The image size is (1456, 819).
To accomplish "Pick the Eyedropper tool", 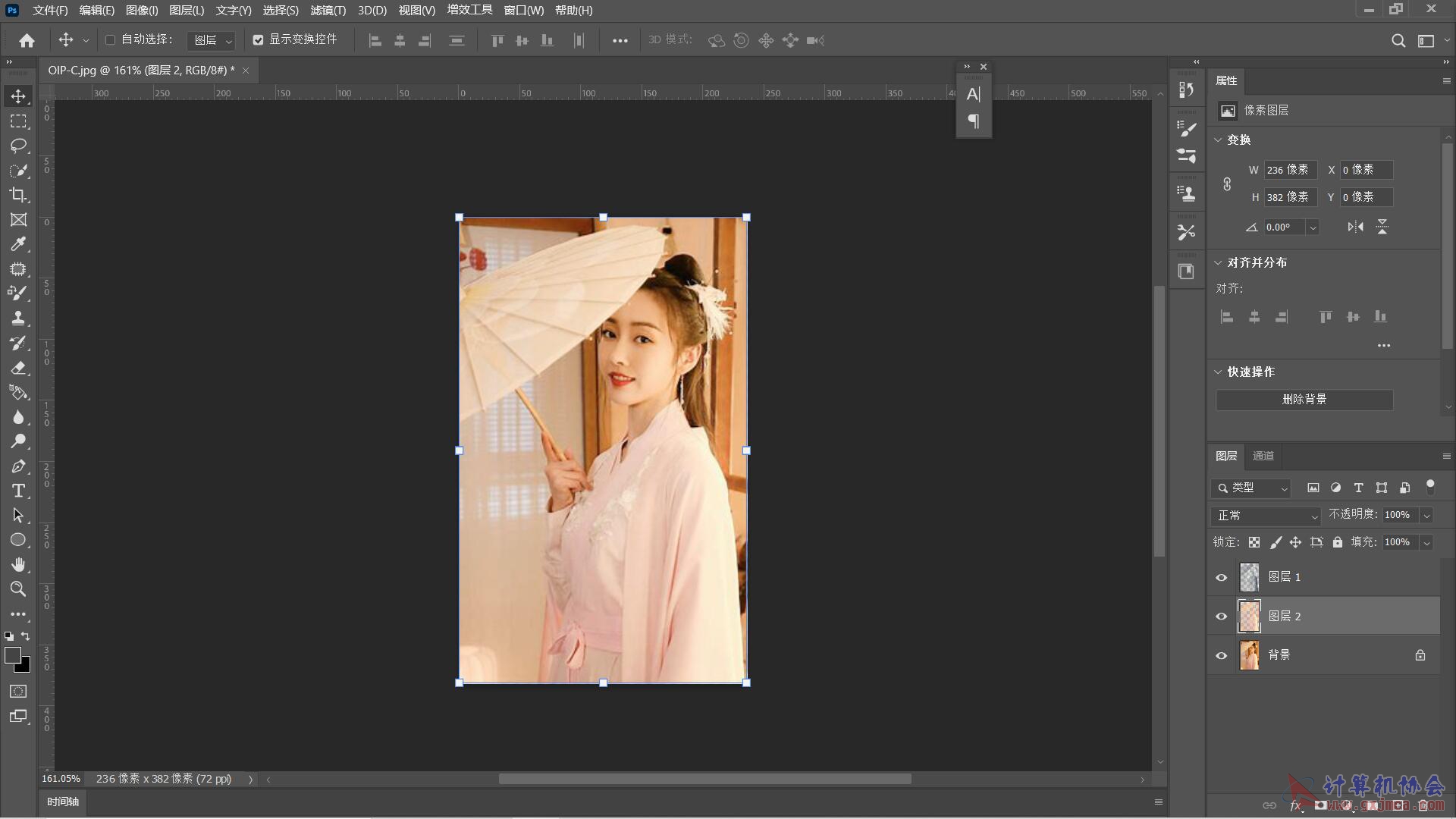I will 18,244.
